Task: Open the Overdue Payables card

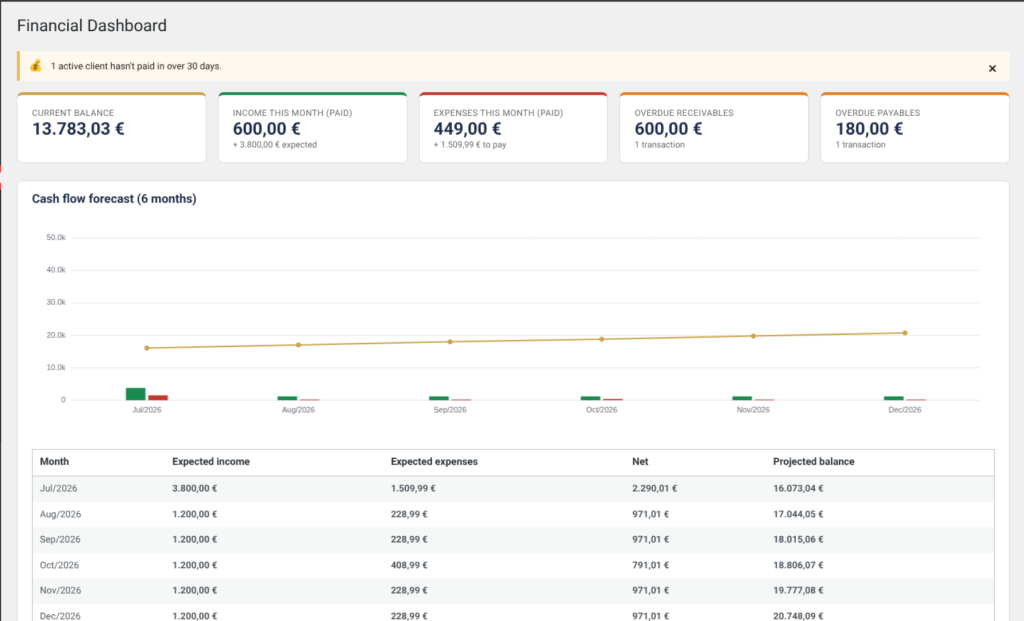Action: tap(914, 127)
